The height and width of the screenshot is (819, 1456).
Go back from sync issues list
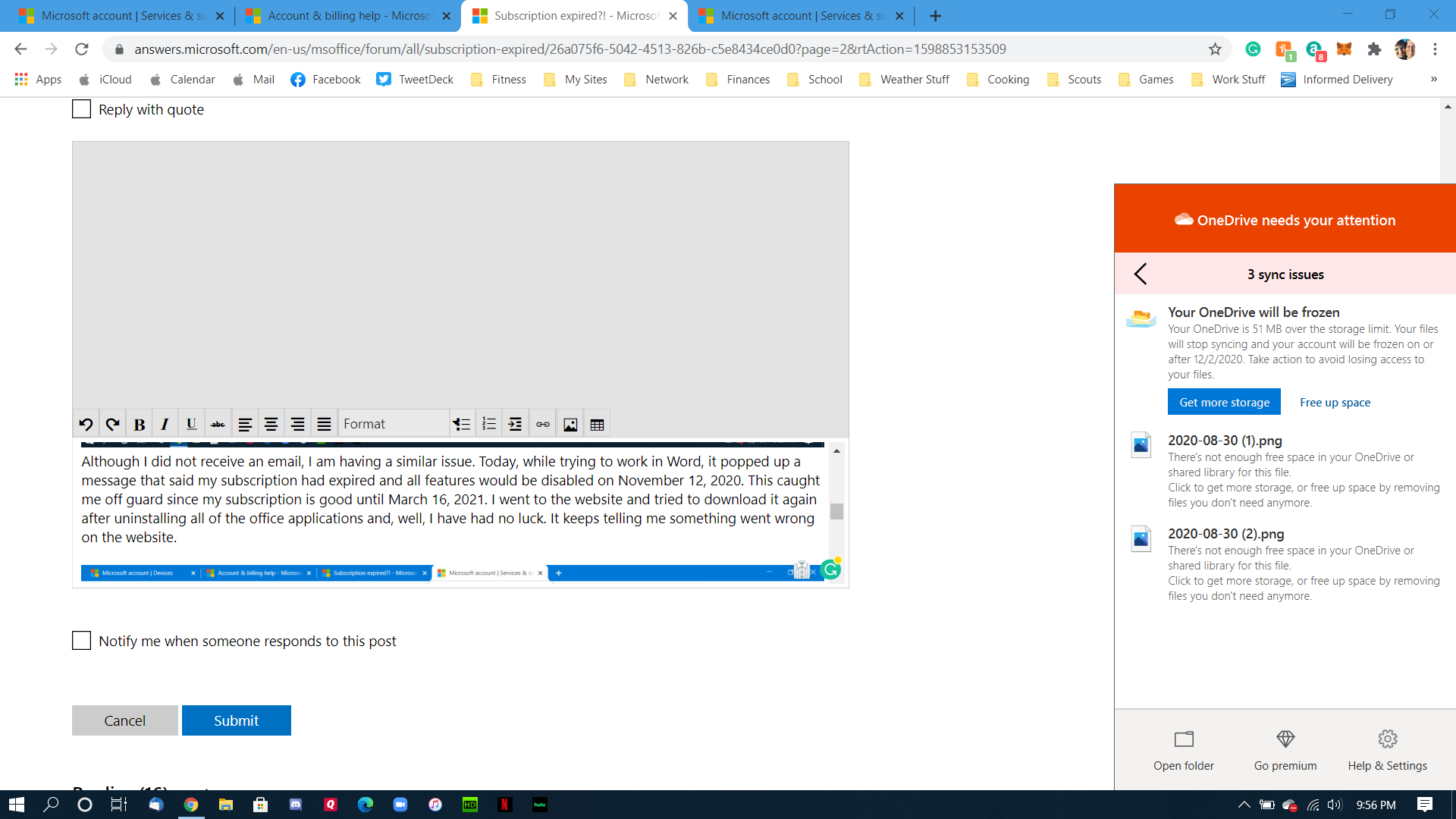(1141, 274)
